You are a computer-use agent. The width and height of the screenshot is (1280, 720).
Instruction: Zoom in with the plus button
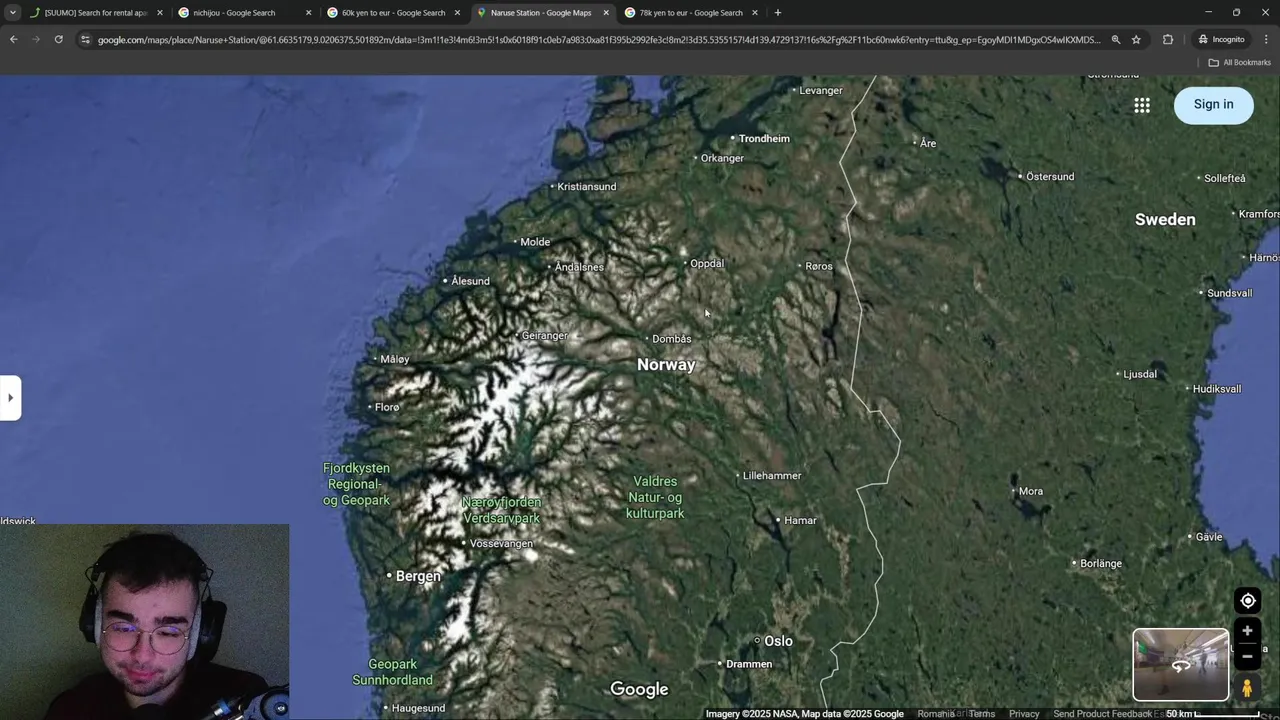(1247, 631)
